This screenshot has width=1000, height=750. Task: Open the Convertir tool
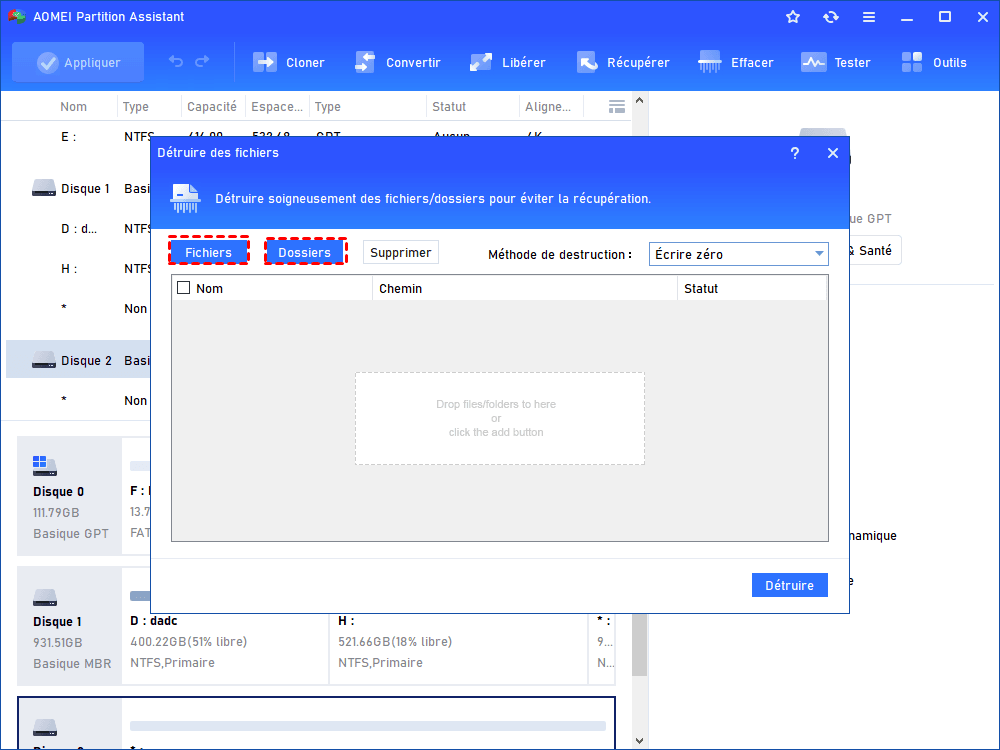(365, 62)
